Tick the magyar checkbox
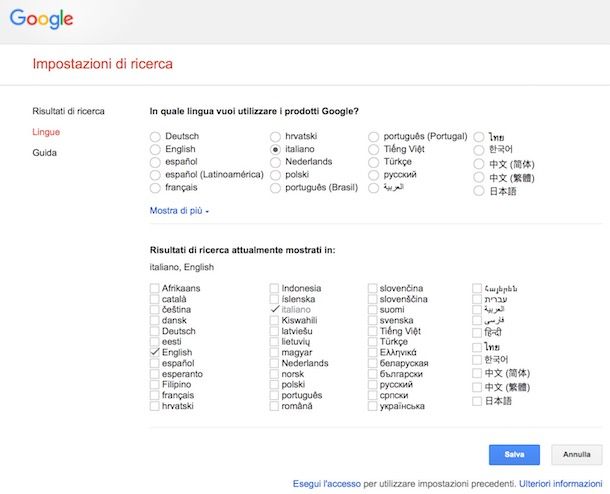 pyautogui.click(x=274, y=352)
